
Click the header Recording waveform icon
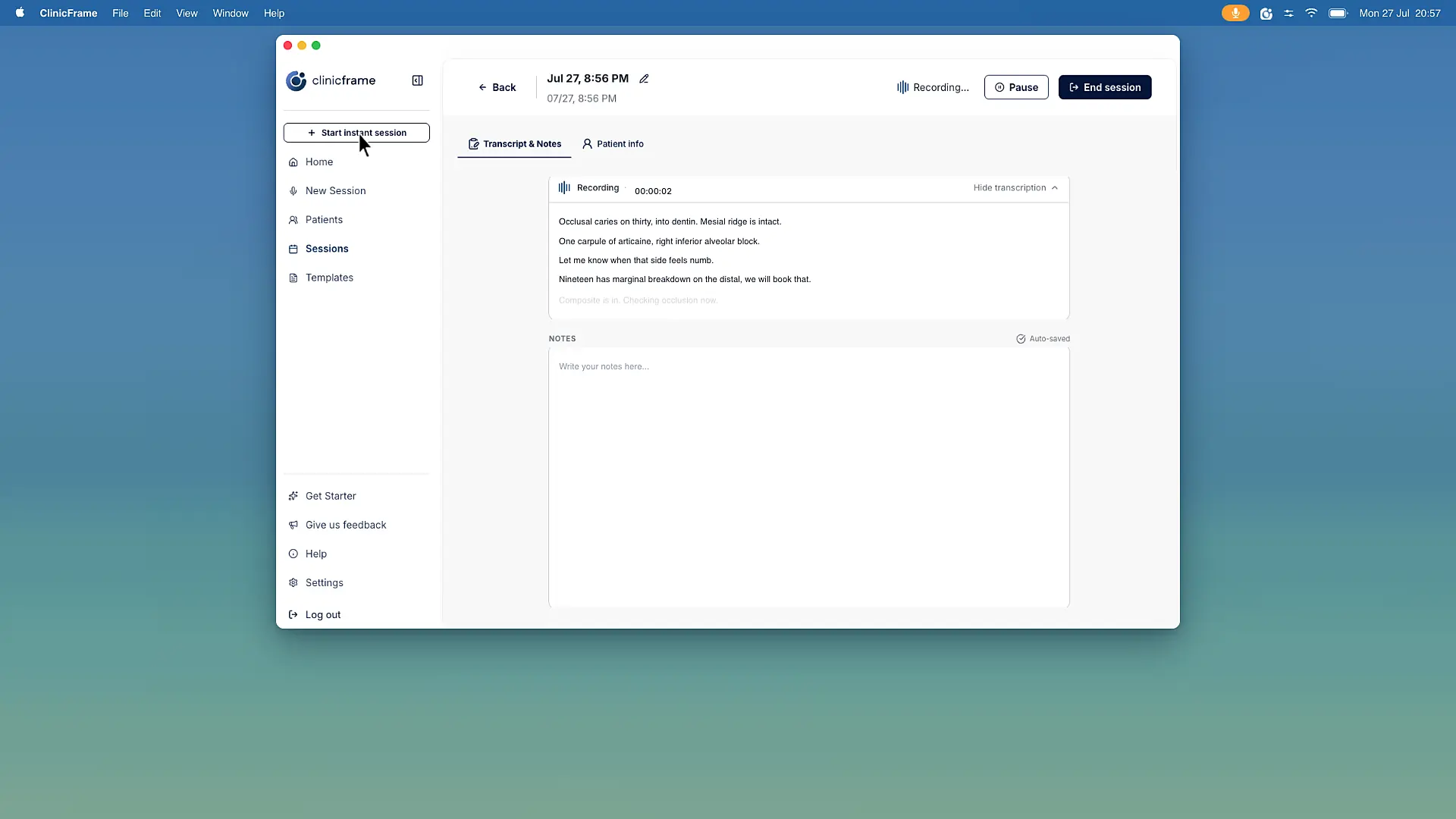tap(902, 87)
